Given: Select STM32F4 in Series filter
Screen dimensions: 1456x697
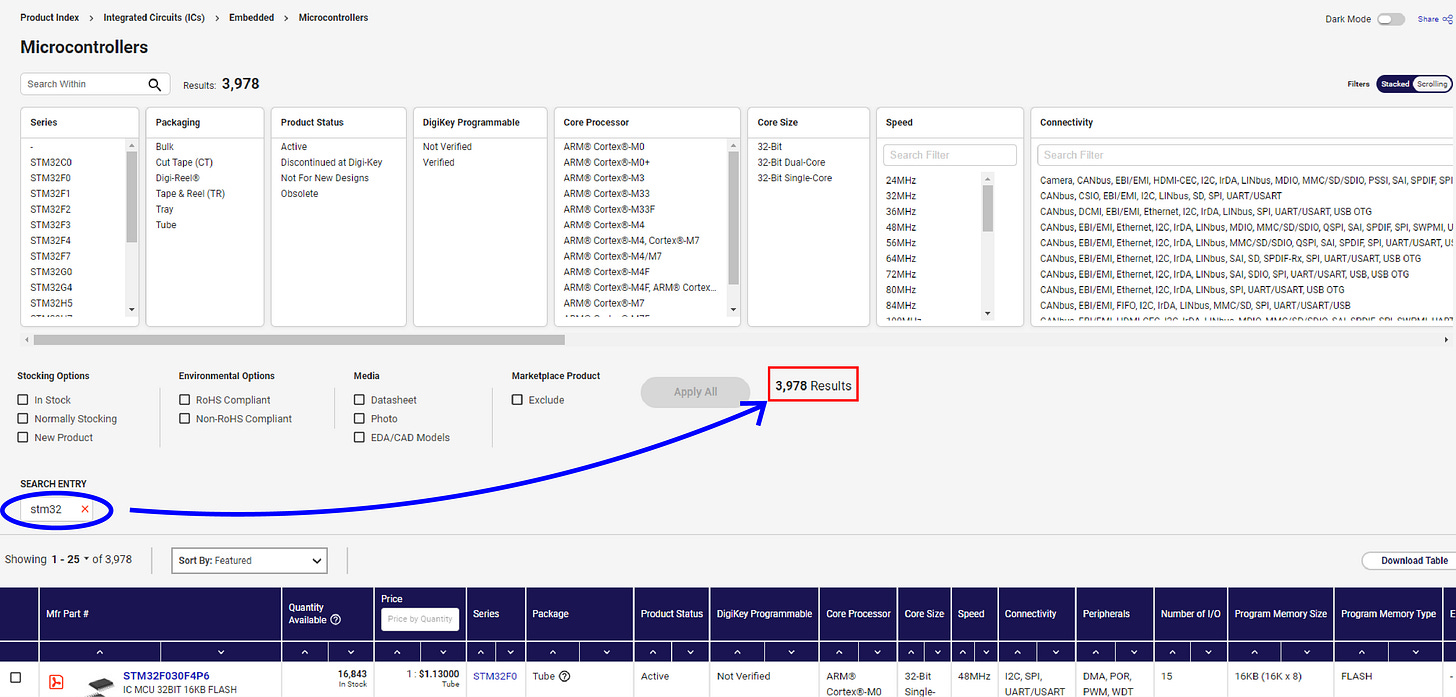Looking at the screenshot, I should click(x=51, y=241).
